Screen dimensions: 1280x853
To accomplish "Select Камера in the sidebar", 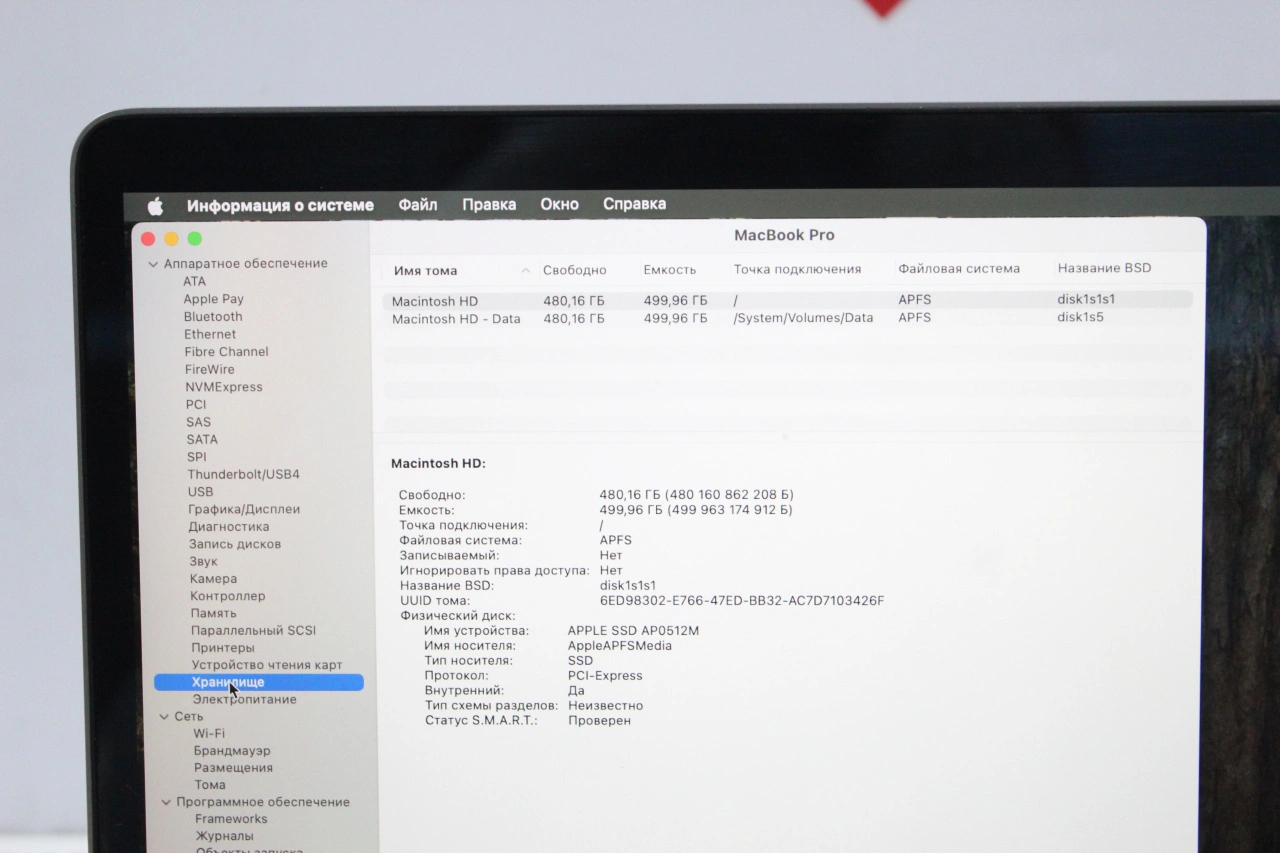I will [214, 579].
